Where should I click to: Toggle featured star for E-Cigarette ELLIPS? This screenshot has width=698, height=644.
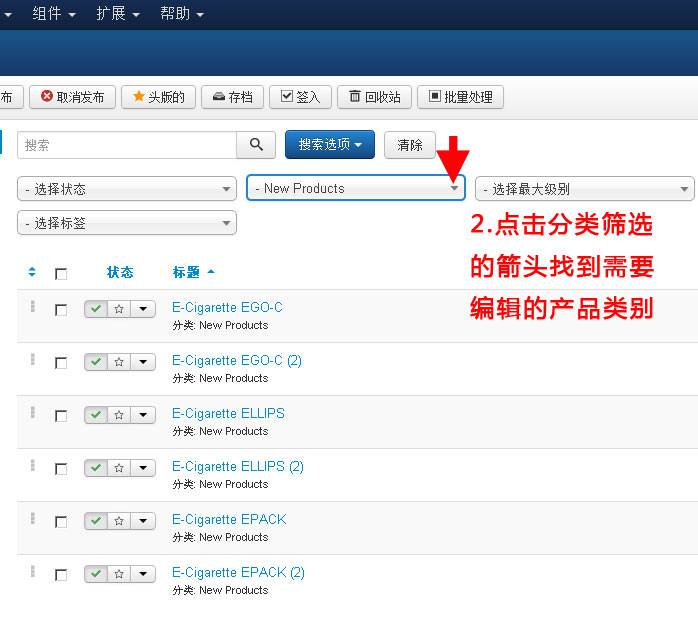click(x=119, y=414)
